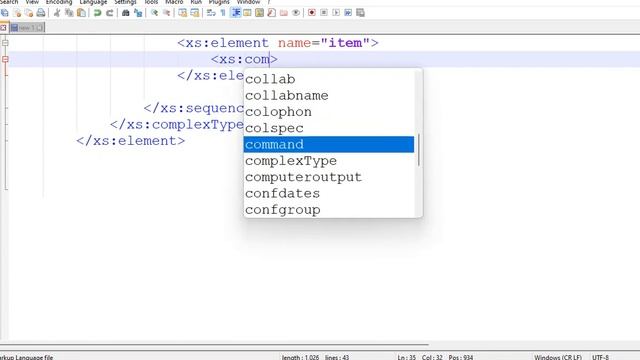Viewport: 640px width, 360px height.
Task: Choose 'confgroup' from autocomplete list
Action: point(329,210)
